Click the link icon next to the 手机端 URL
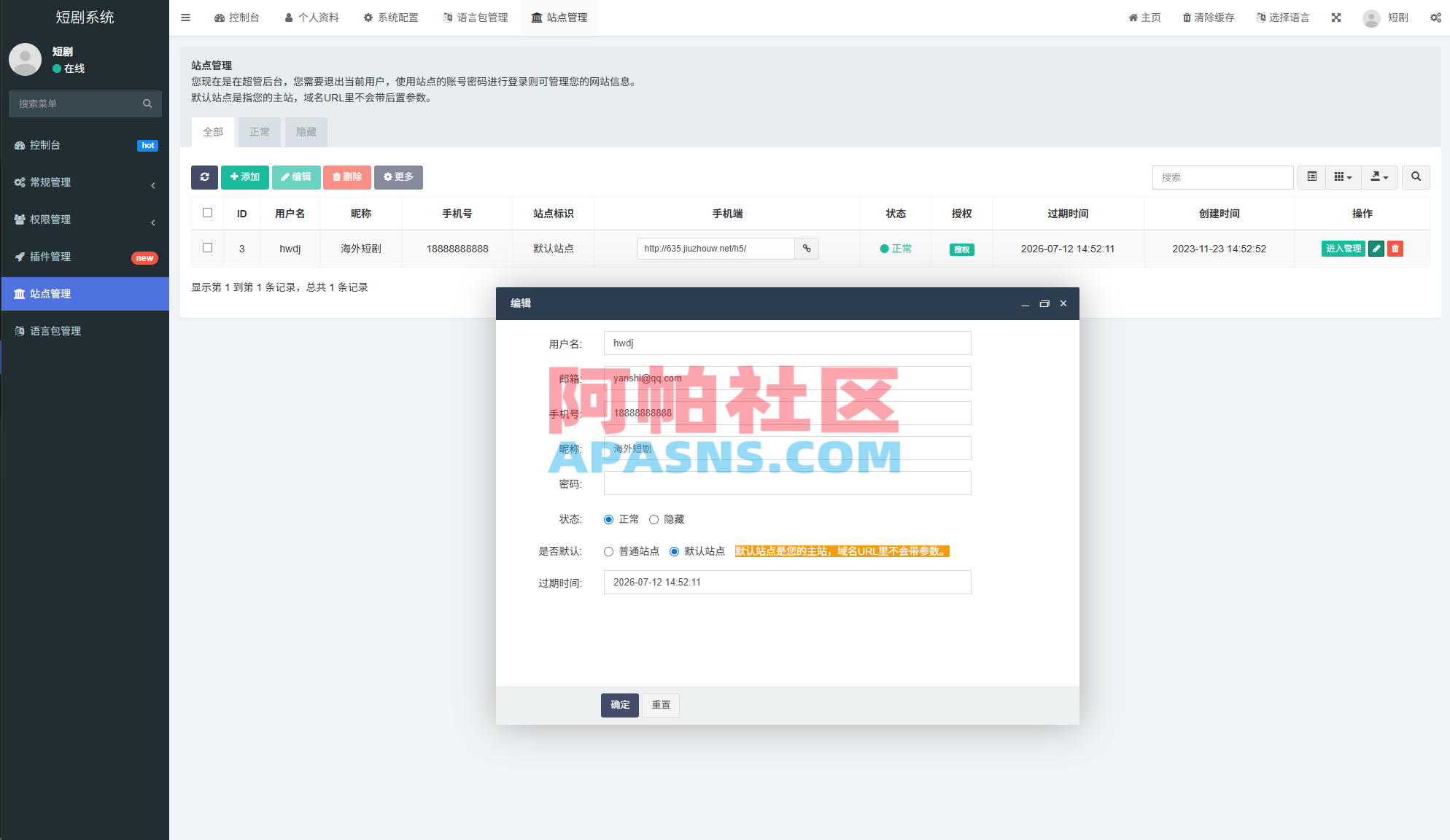This screenshot has height=840, width=1450. [x=807, y=249]
